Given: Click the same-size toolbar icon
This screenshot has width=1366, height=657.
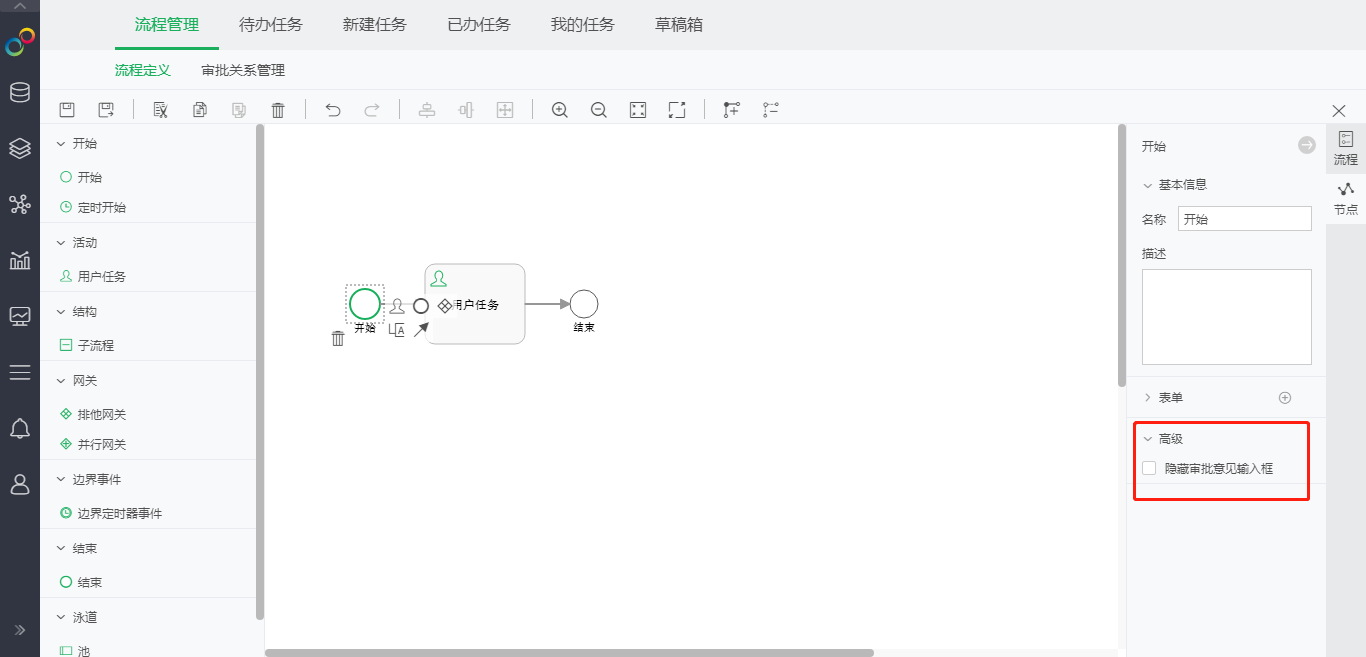Looking at the screenshot, I should [x=505, y=110].
